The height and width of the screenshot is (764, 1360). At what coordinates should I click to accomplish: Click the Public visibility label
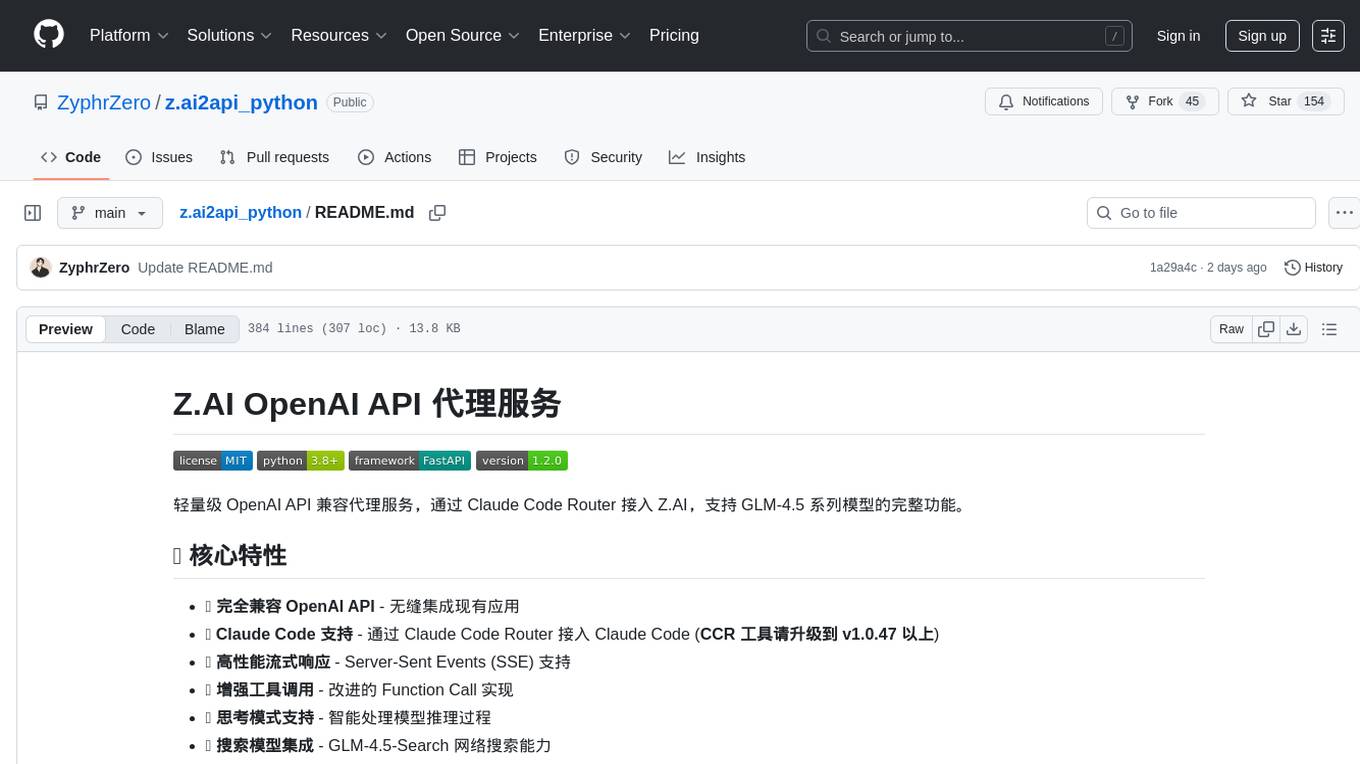pyautogui.click(x=350, y=102)
